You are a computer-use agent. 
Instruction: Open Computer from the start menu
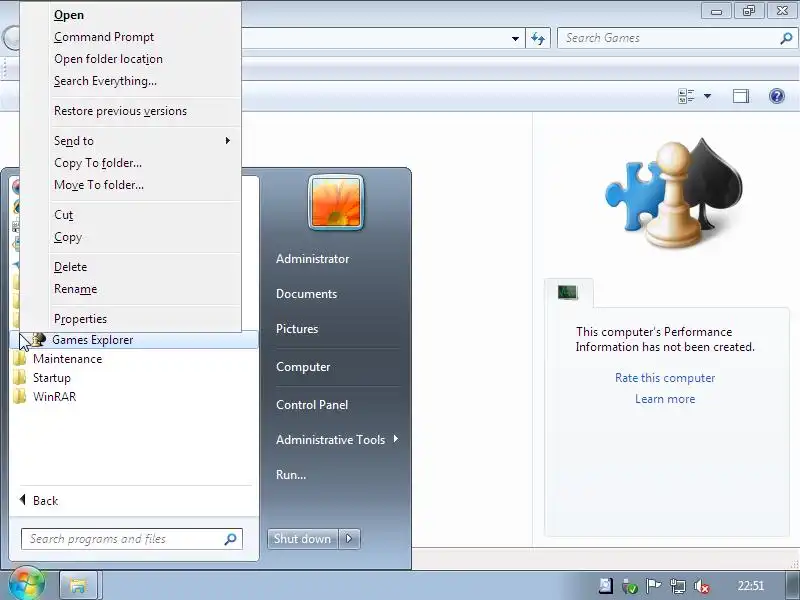pyautogui.click(x=303, y=367)
